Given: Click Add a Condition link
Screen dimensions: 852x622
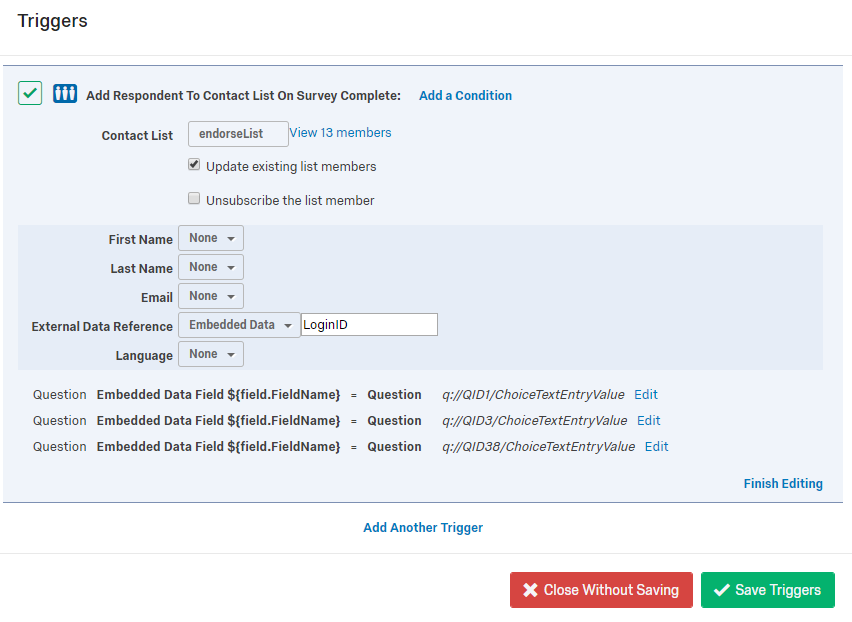Looking at the screenshot, I should (x=465, y=96).
